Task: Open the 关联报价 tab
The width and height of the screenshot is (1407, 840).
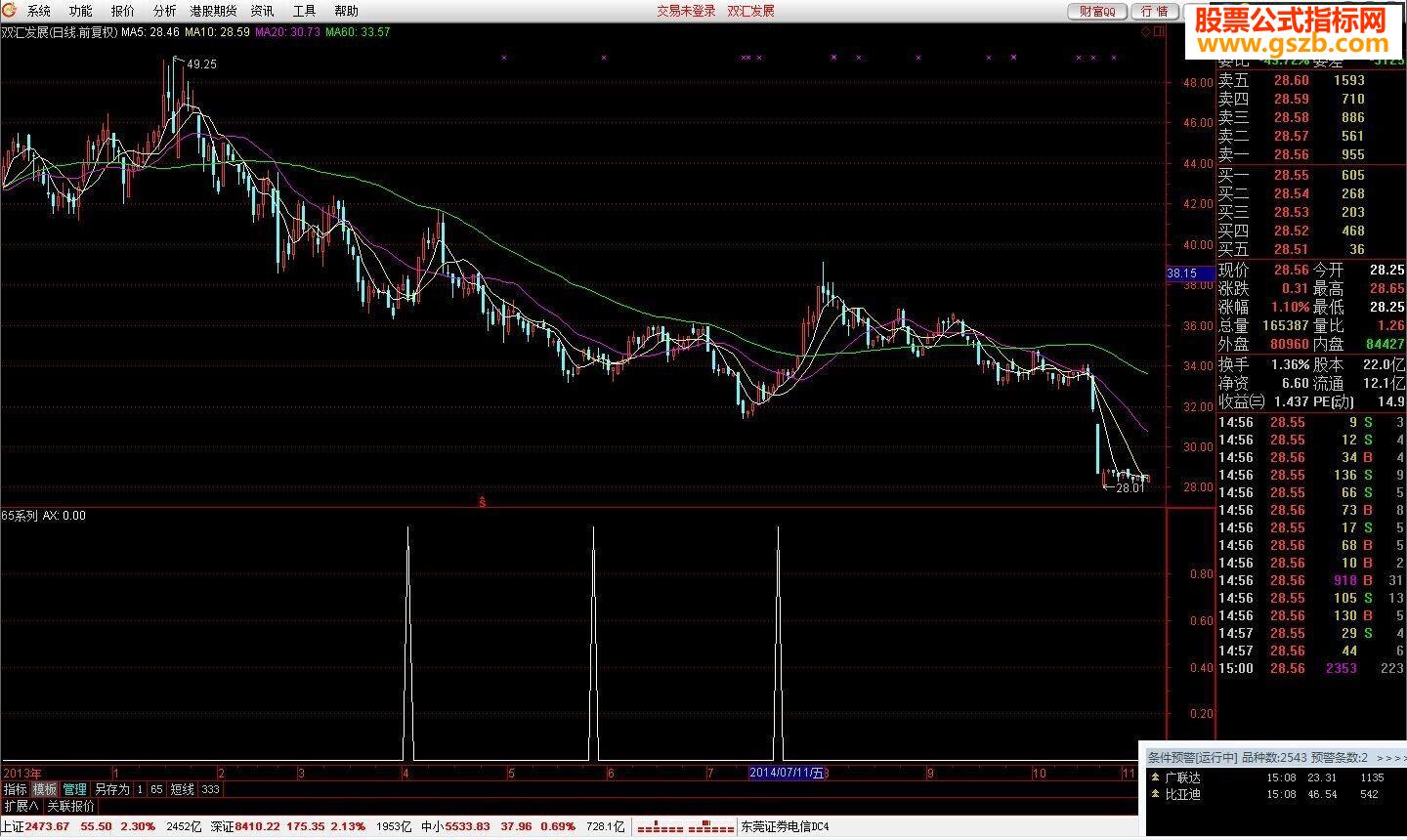Action: pos(70,807)
